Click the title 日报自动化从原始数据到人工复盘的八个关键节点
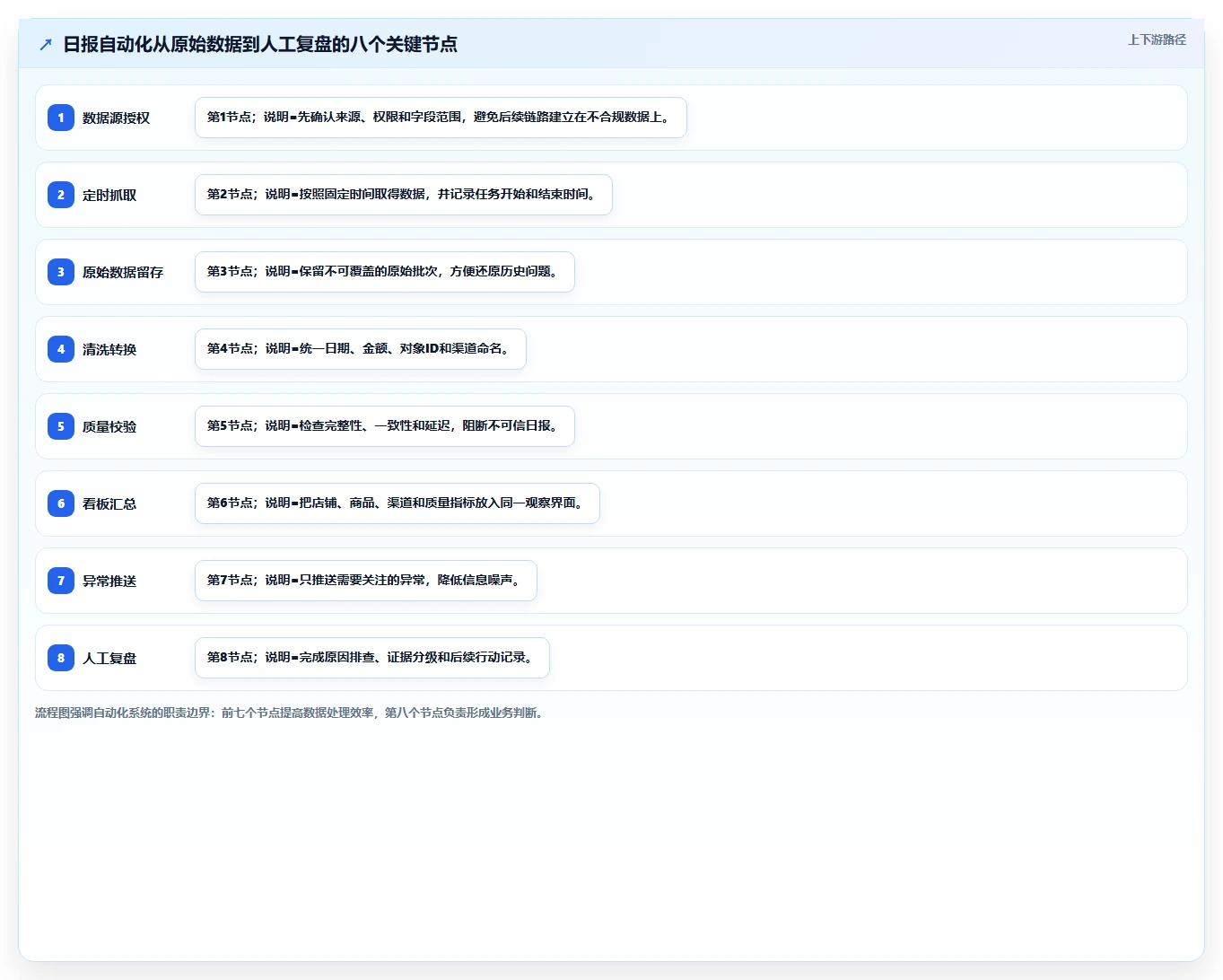This screenshot has width=1223, height=980. (x=260, y=44)
